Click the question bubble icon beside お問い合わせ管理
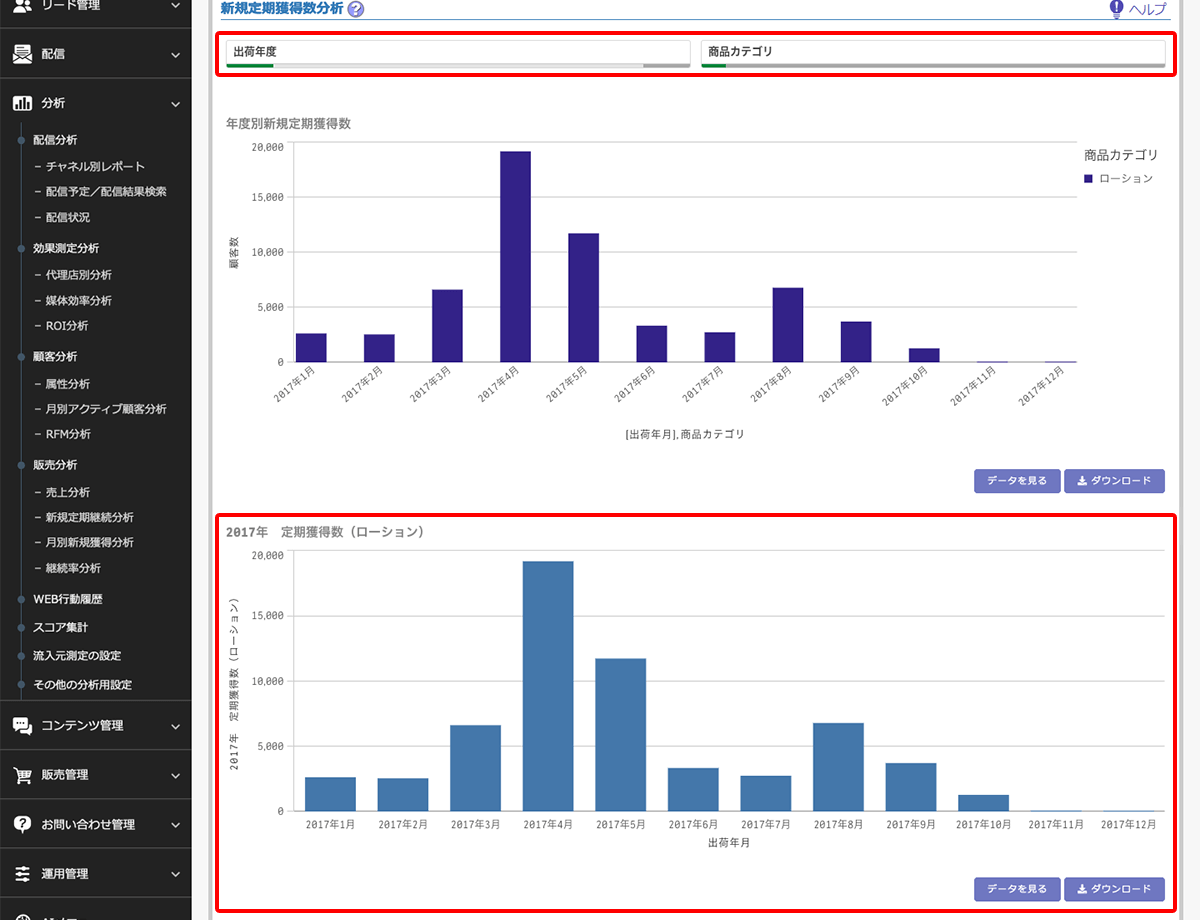 22,824
